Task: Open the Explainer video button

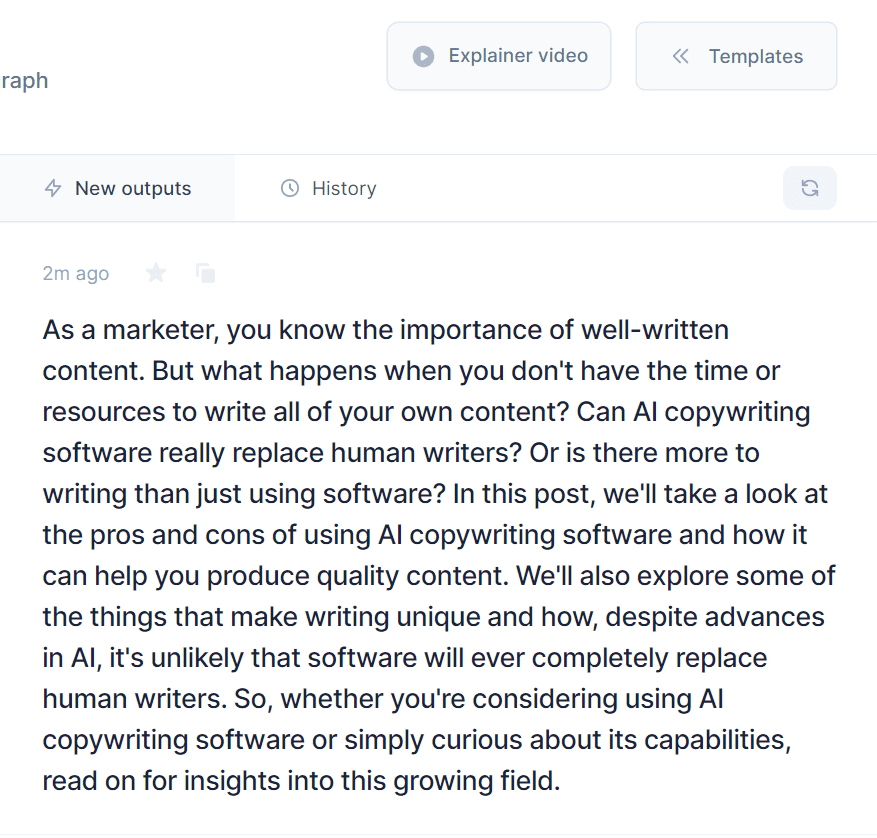Action: (x=499, y=56)
